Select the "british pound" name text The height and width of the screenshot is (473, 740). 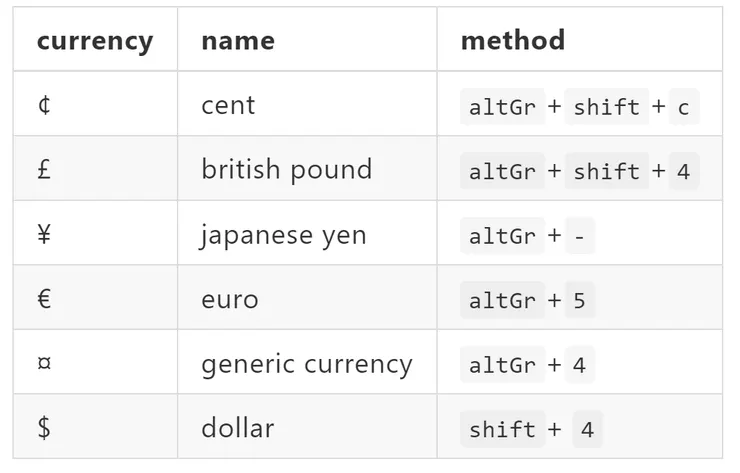tap(286, 170)
